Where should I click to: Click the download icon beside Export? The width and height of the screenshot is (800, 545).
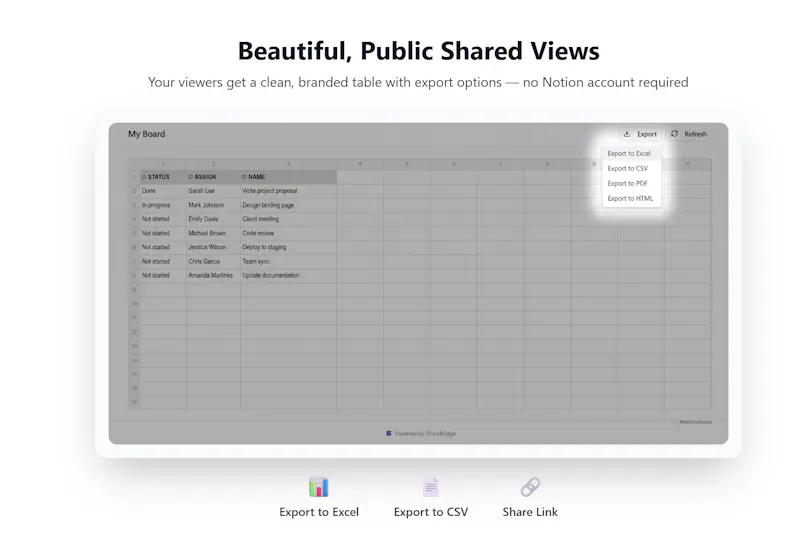pyautogui.click(x=627, y=134)
